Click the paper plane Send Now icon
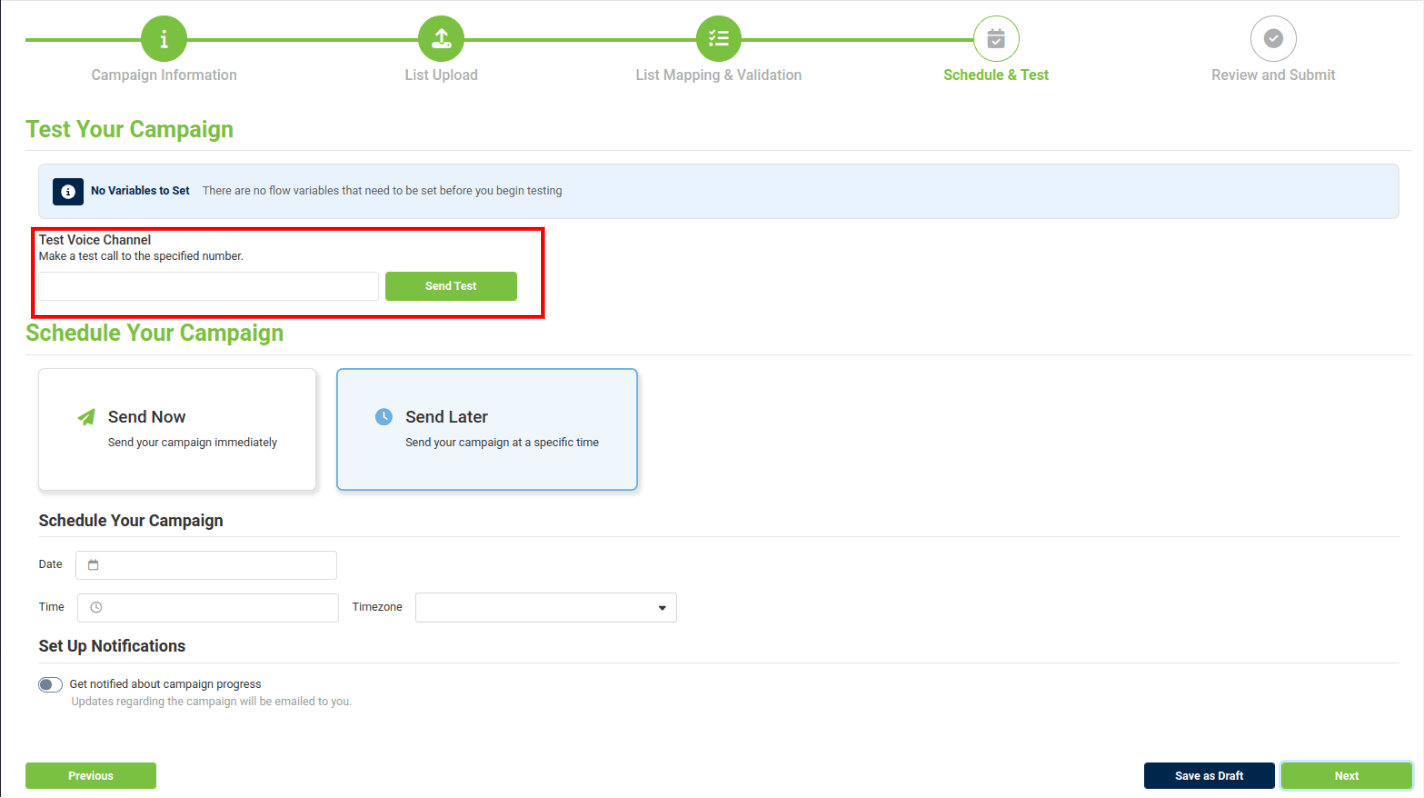 point(87,417)
